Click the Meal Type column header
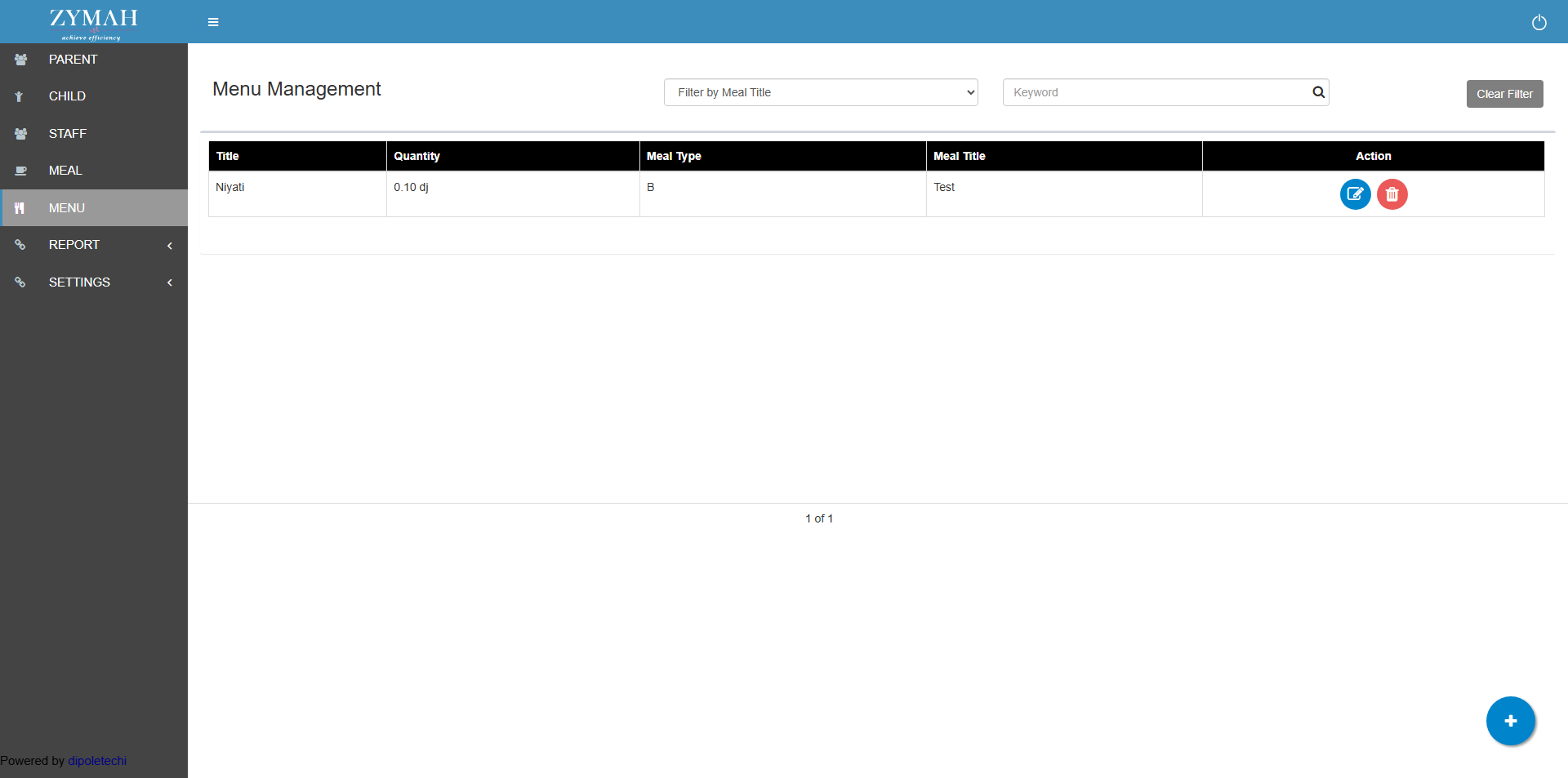Viewport: 1568px width, 778px height. [x=674, y=156]
